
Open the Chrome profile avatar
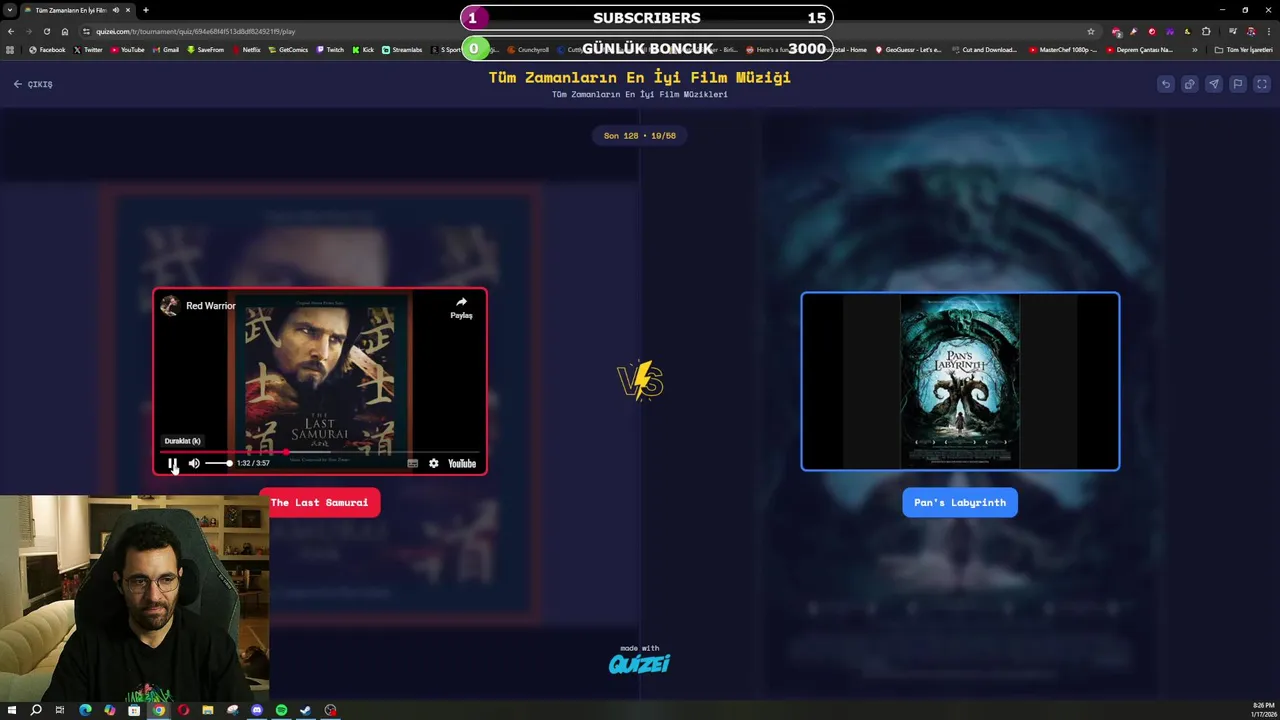(1250, 31)
